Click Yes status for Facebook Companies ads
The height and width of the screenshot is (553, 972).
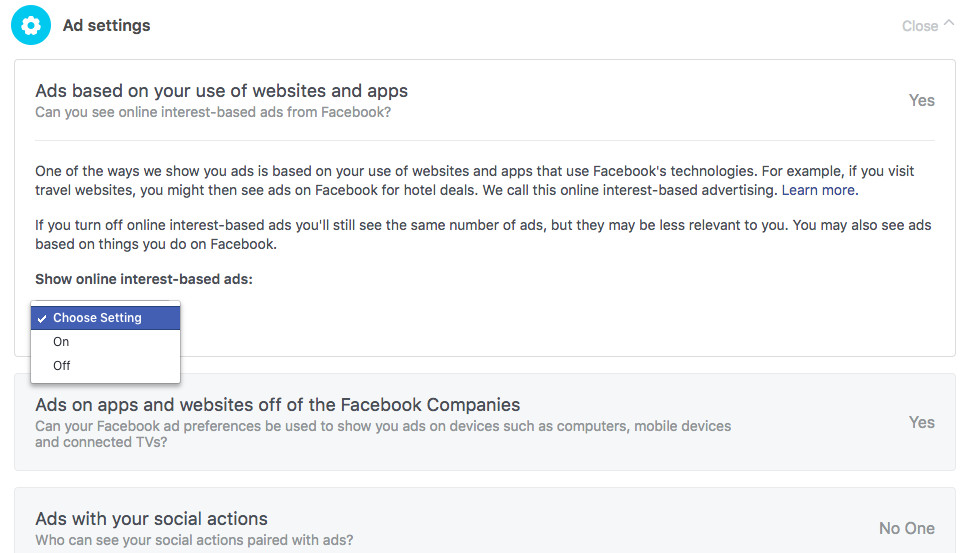921,422
